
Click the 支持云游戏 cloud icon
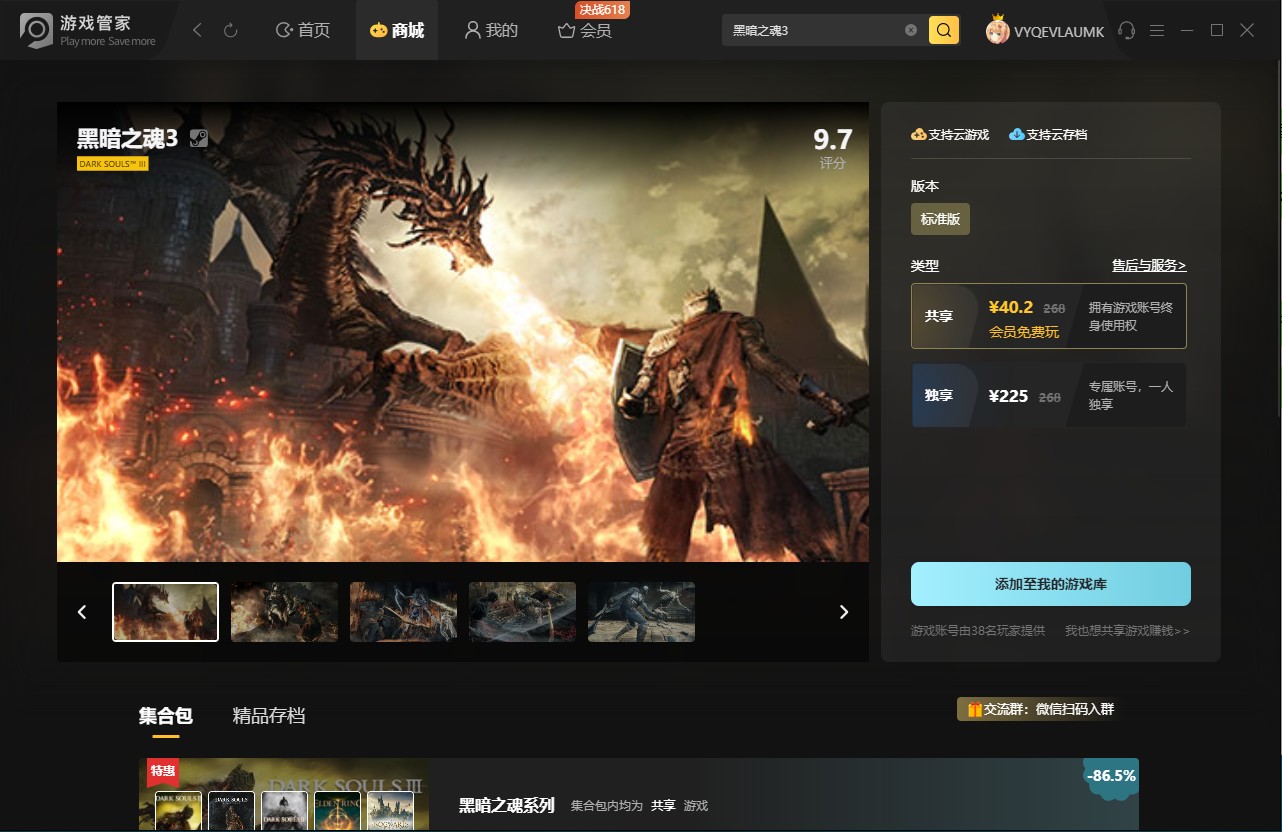[918, 134]
